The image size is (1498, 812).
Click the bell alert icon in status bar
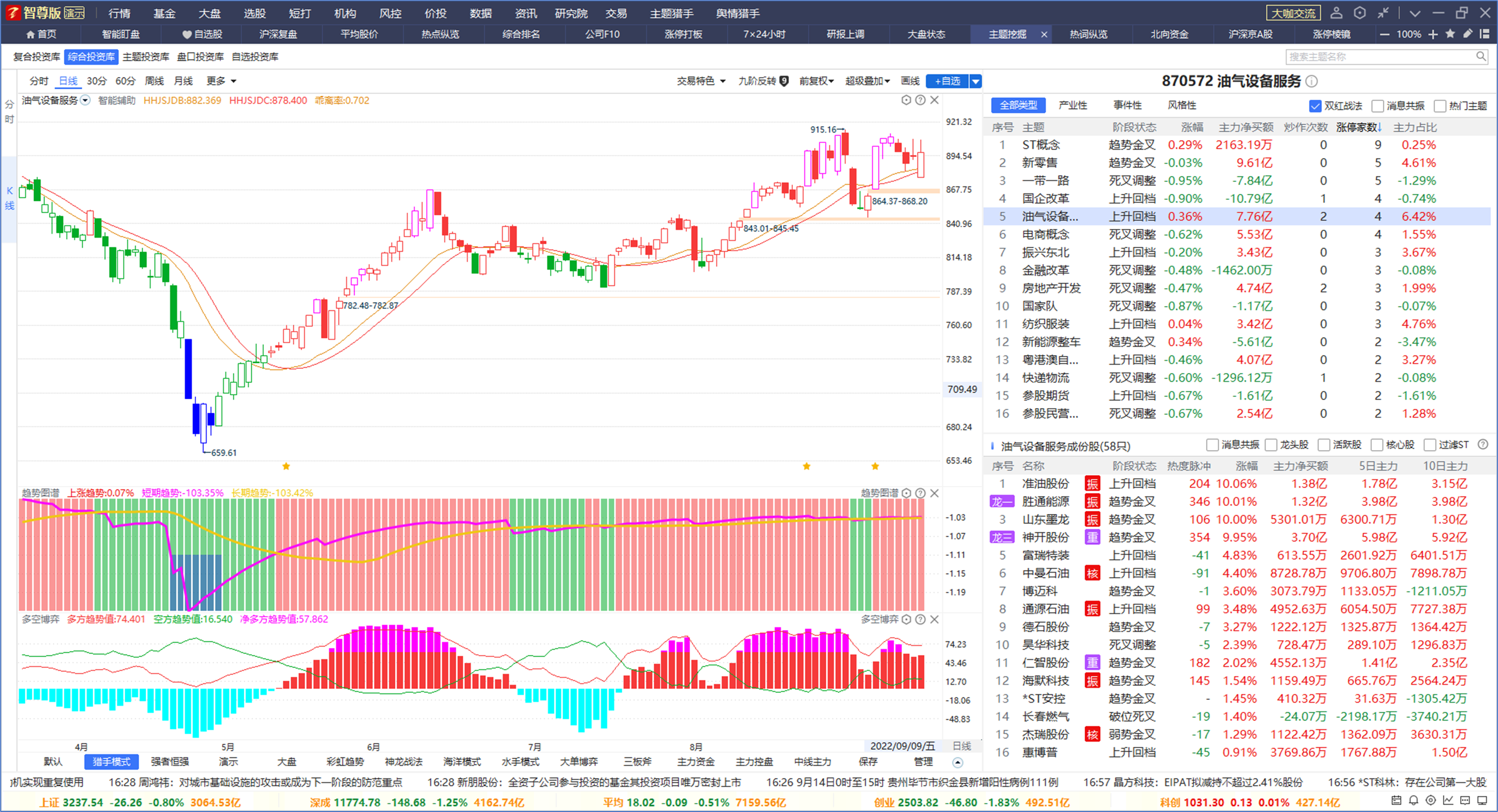point(1414,801)
